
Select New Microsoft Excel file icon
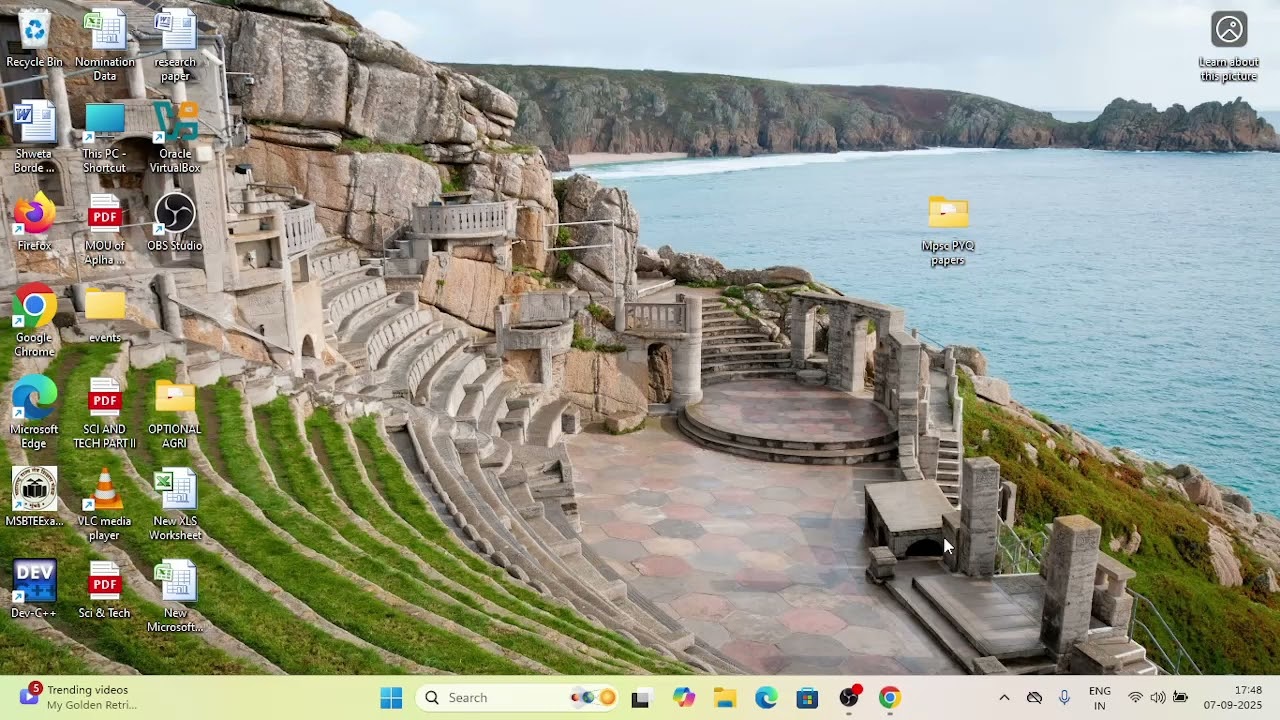point(175,597)
